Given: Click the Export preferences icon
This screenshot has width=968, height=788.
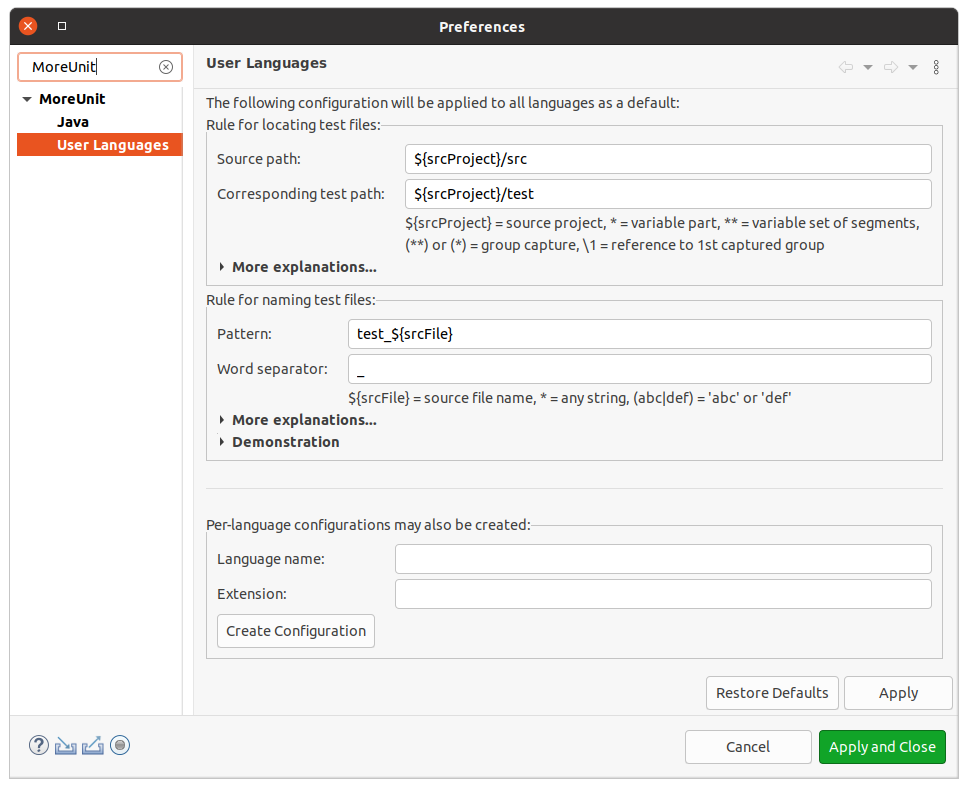Looking at the screenshot, I should point(93,746).
